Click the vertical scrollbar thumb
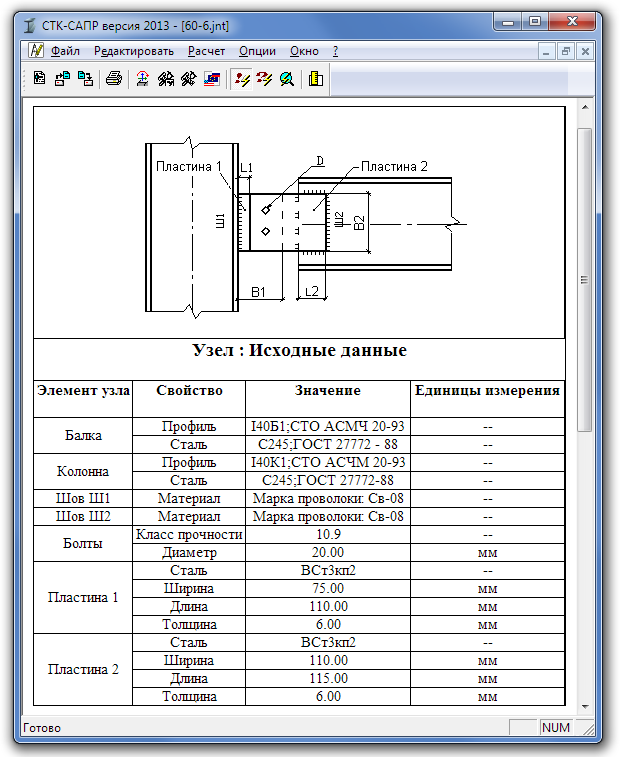Screen dimensions: 621x757 click(585, 280)
